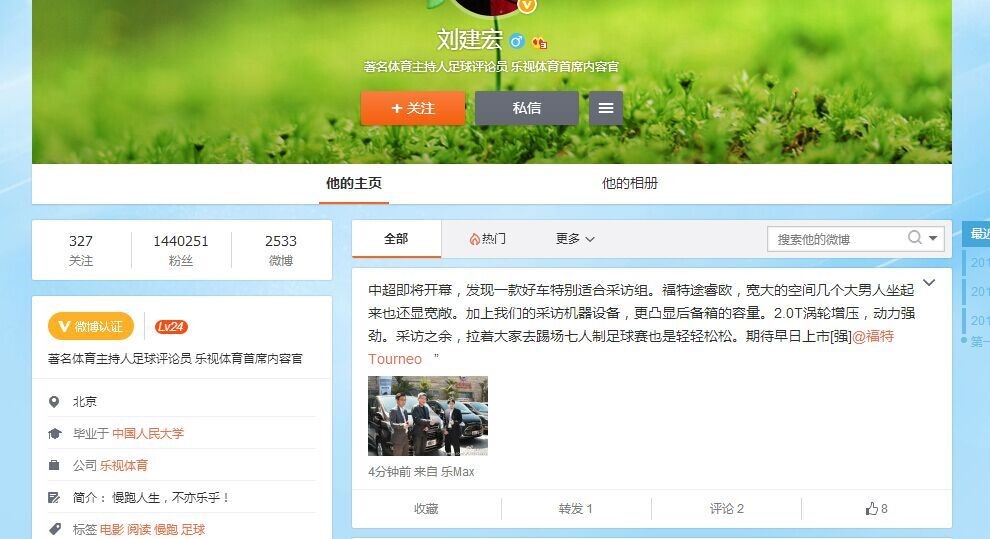Screen dimensions: 990x539
Task: Click 评论 2 to view comments
Action: 726,509
